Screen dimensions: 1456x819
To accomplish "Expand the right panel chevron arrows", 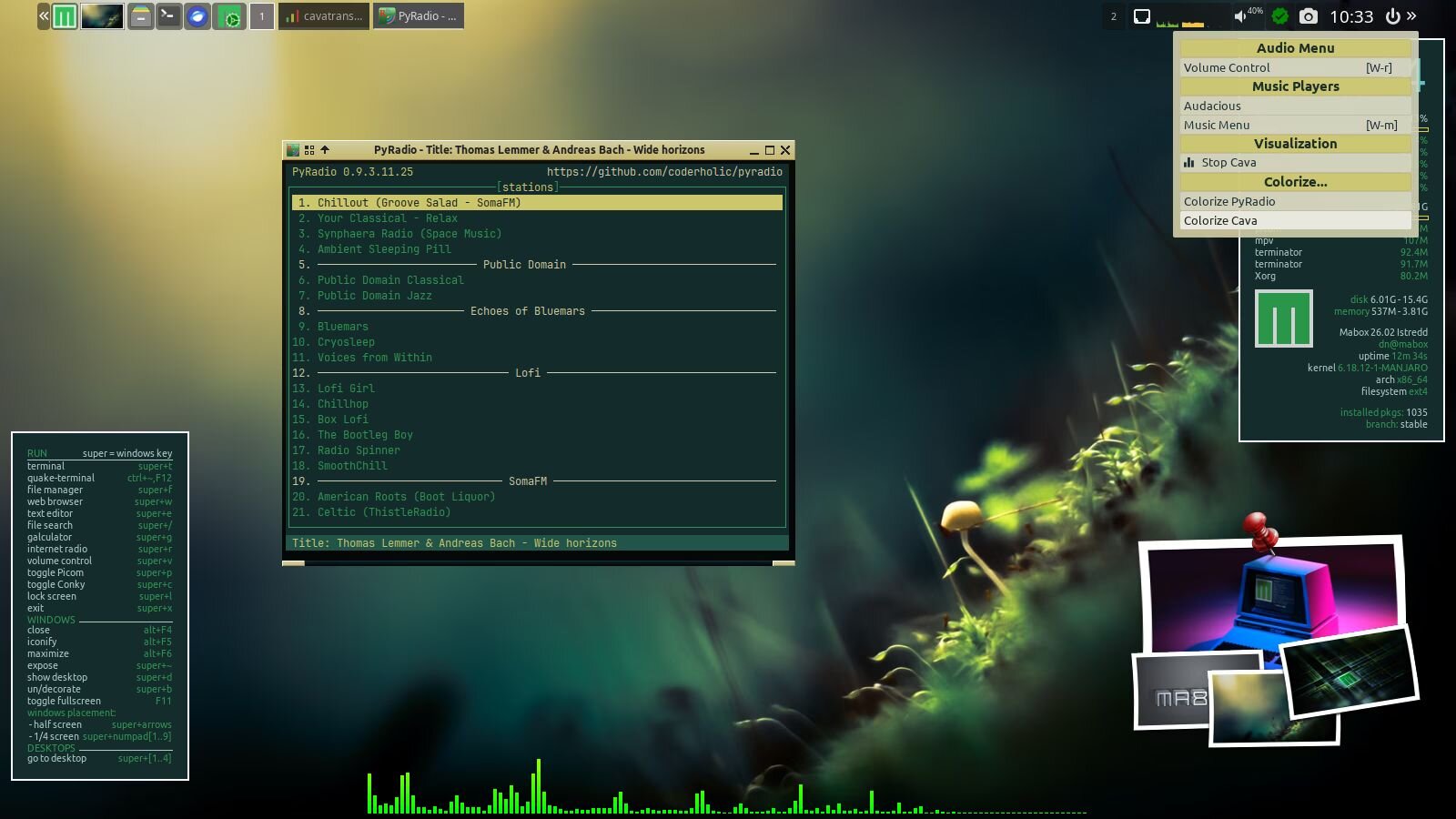I will click(1411, 16).
